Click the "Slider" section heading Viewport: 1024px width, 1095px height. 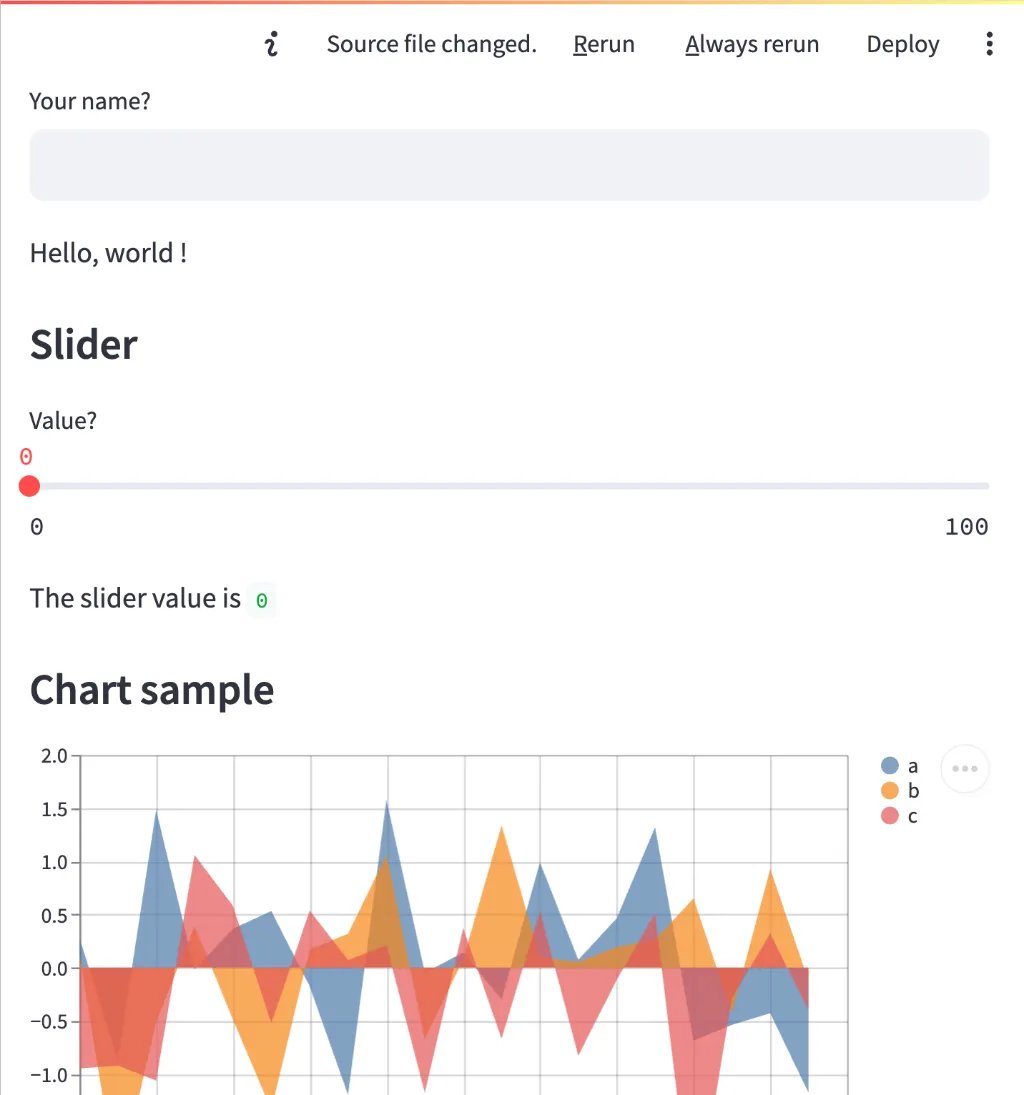point(84,345)
